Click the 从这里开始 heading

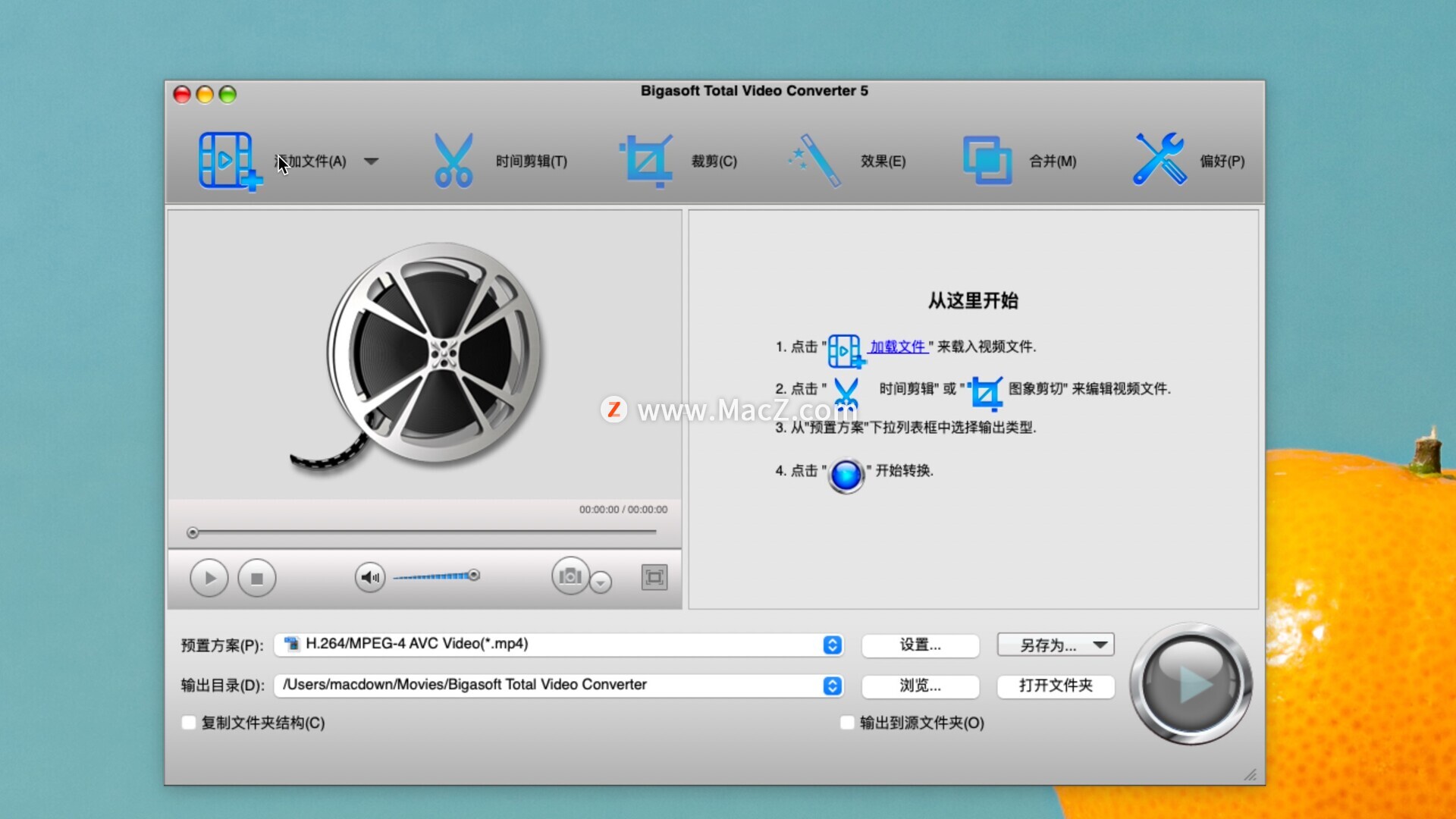pos(973,300)
